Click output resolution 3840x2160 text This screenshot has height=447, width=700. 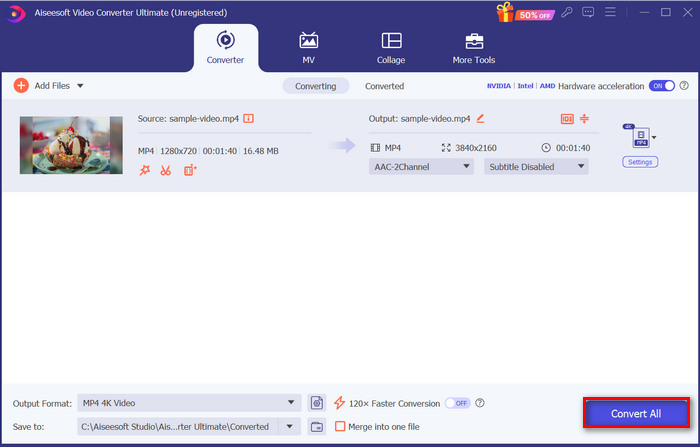(x=475, y=148)
